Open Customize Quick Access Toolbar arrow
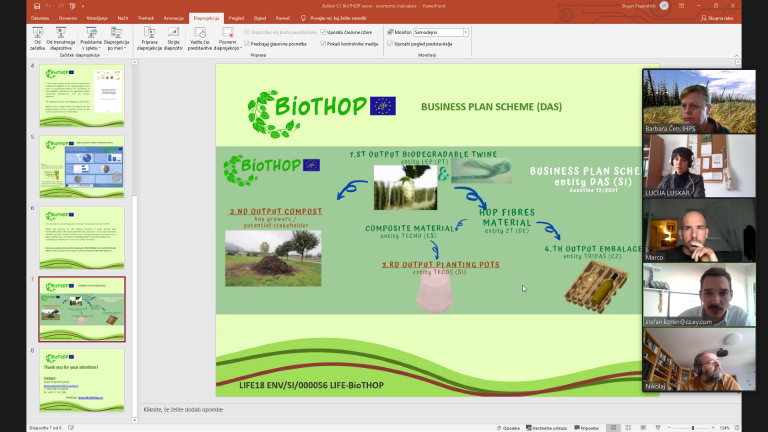768x432 pixels. (83, 6)
